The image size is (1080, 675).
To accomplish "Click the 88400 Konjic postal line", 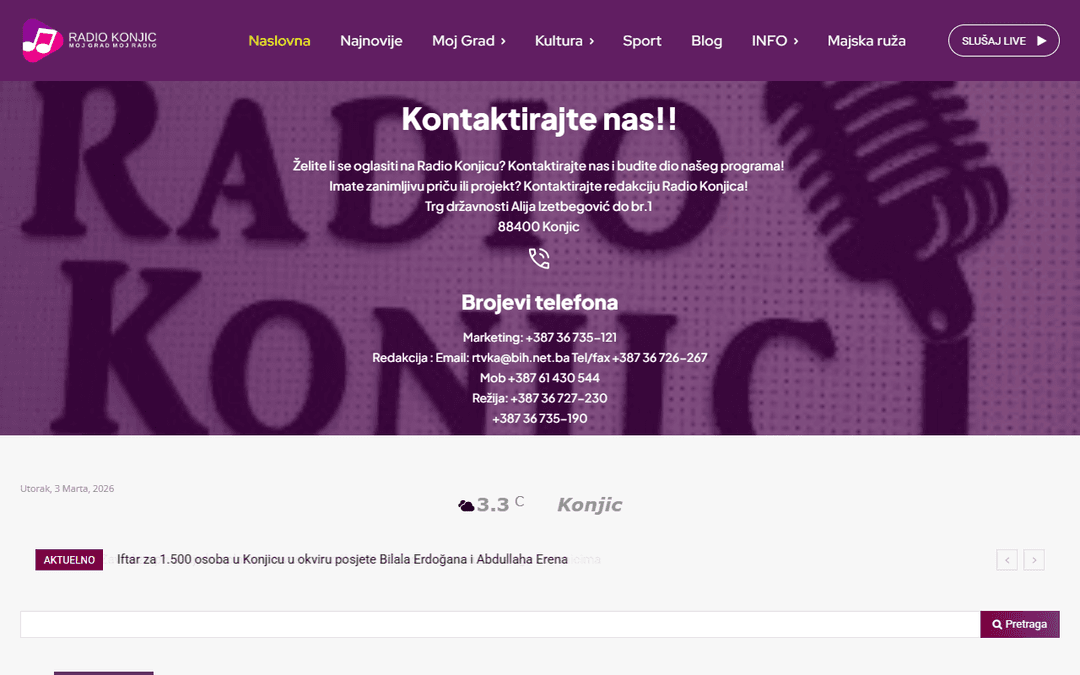I will (539, 227).
